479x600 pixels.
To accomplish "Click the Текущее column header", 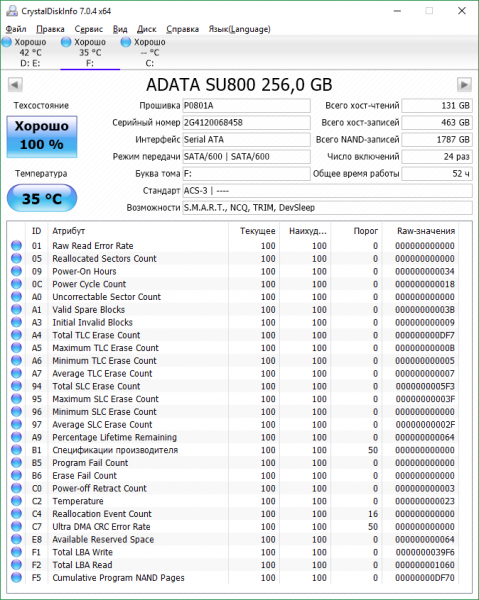I will [x=253, y=231].
